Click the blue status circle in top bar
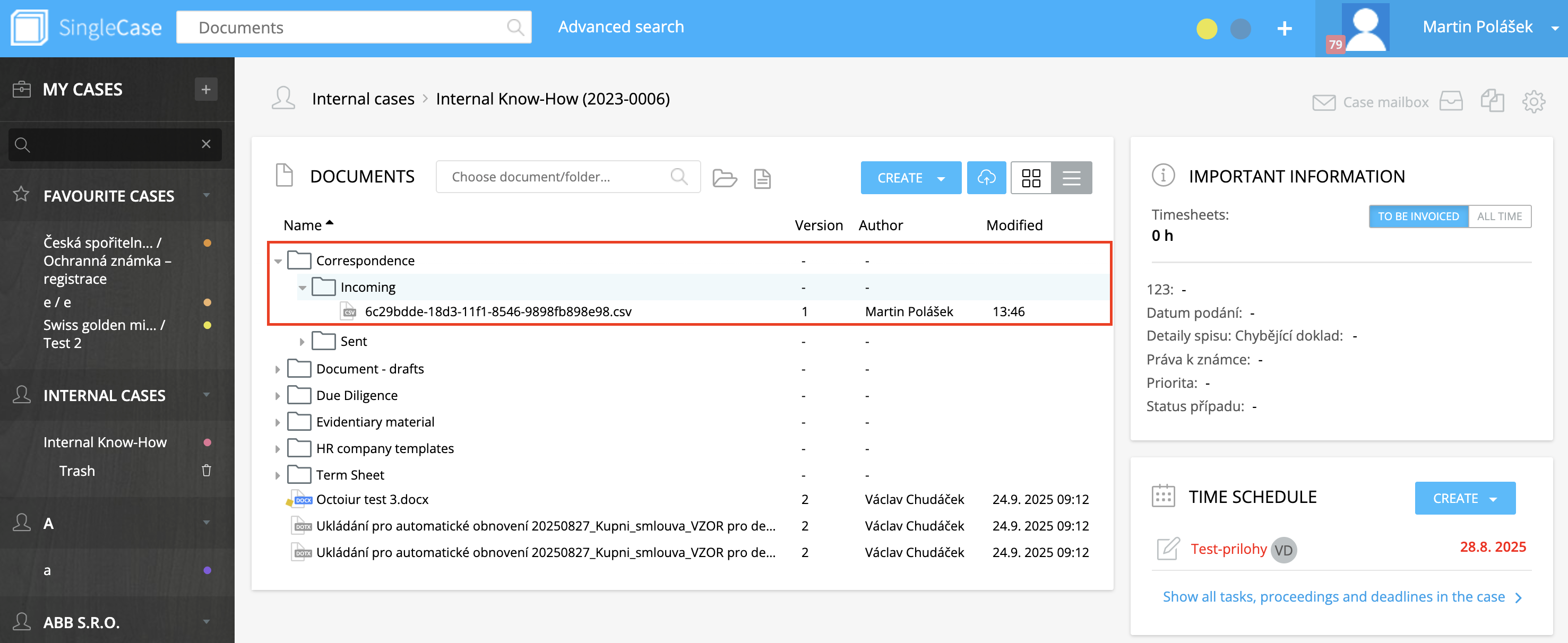 pos(1240,29)
